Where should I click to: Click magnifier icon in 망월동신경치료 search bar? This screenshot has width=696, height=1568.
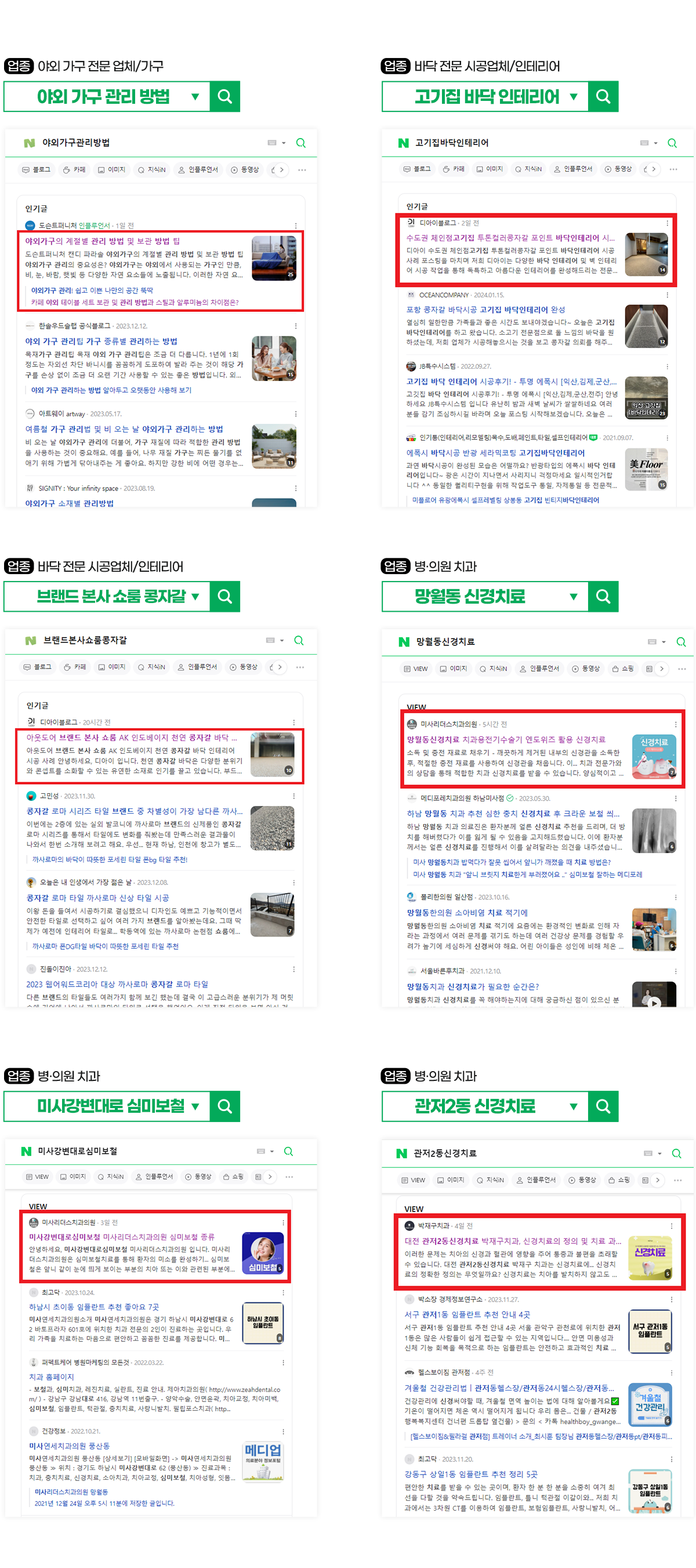[x=681, y=641]
